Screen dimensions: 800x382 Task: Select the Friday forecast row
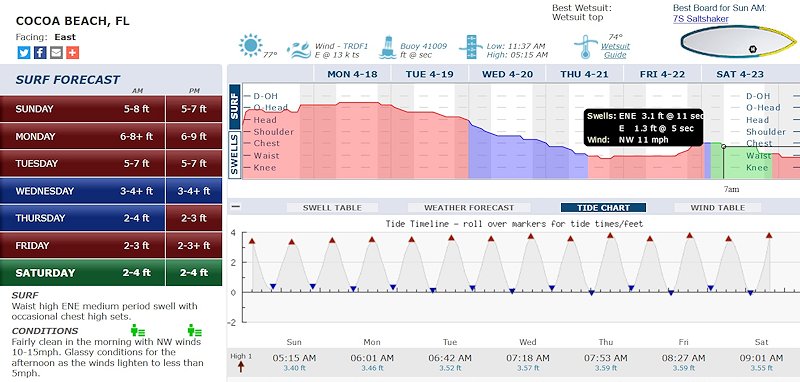coord(111,245)
